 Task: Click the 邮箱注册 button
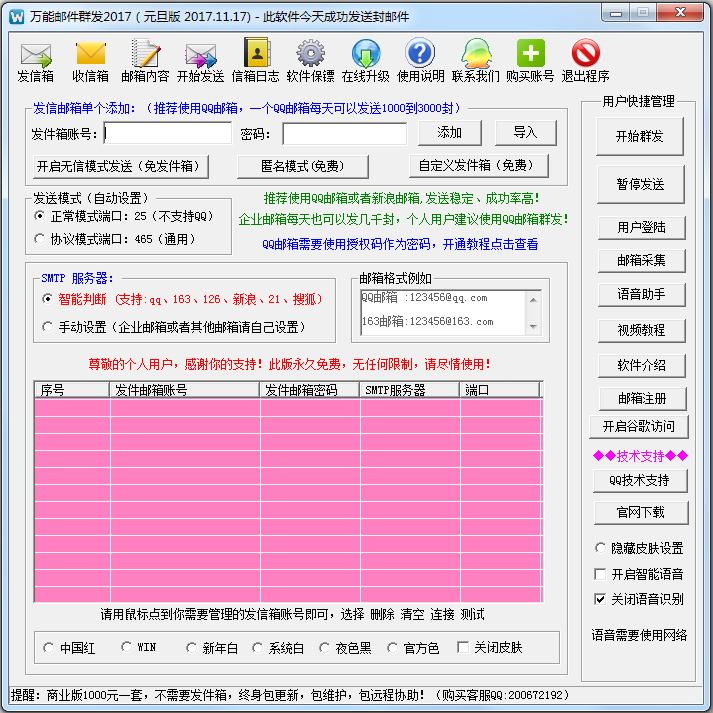(642, 399)
